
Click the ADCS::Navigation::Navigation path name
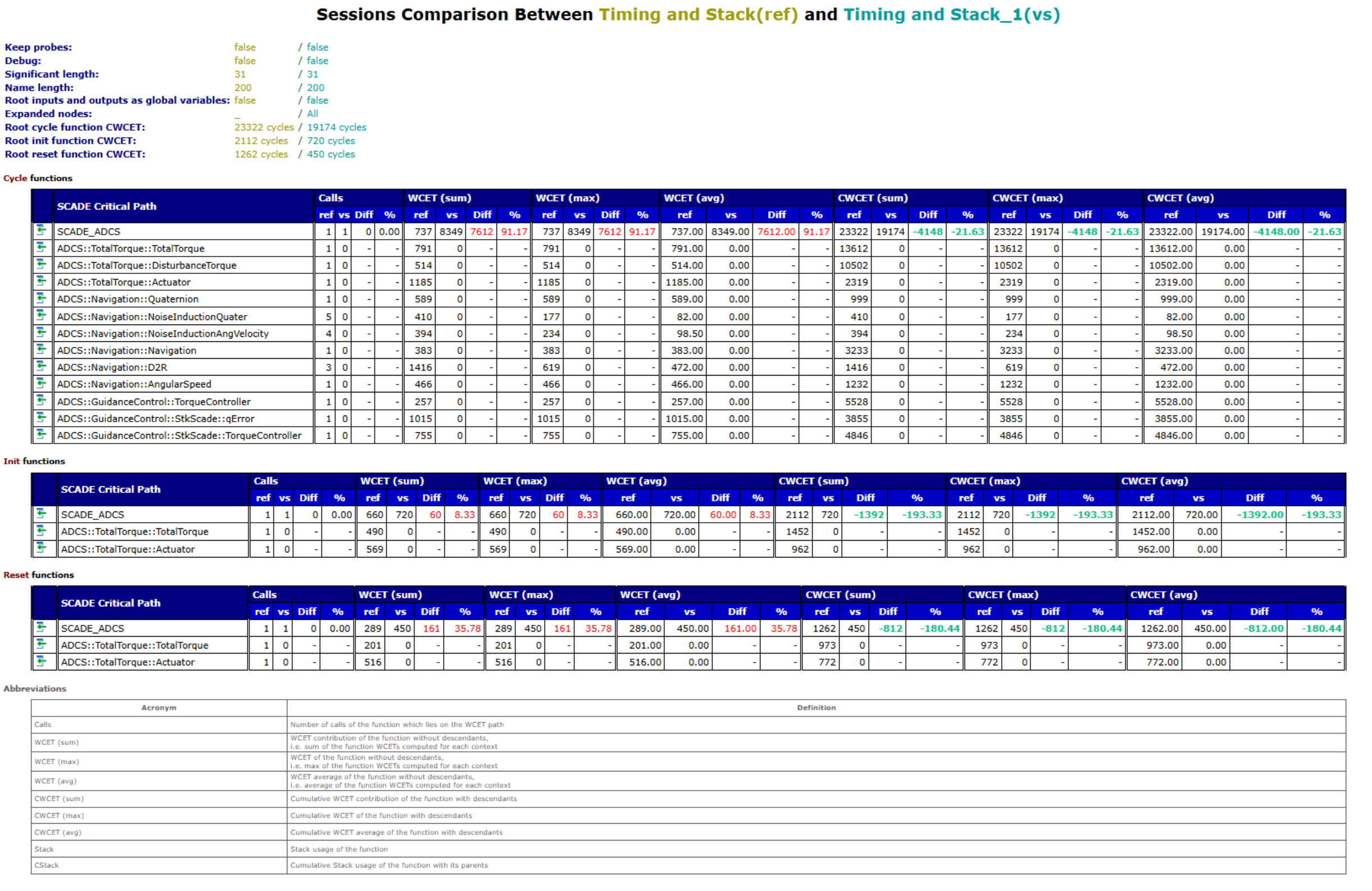[x=127, y=350]
